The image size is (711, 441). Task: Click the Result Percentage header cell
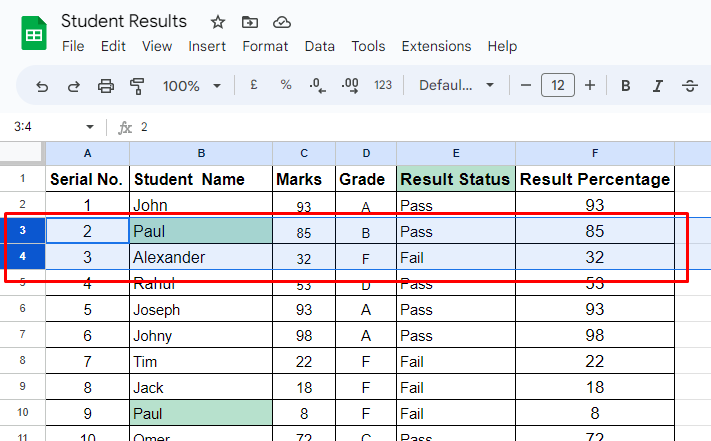pos(595,179)
